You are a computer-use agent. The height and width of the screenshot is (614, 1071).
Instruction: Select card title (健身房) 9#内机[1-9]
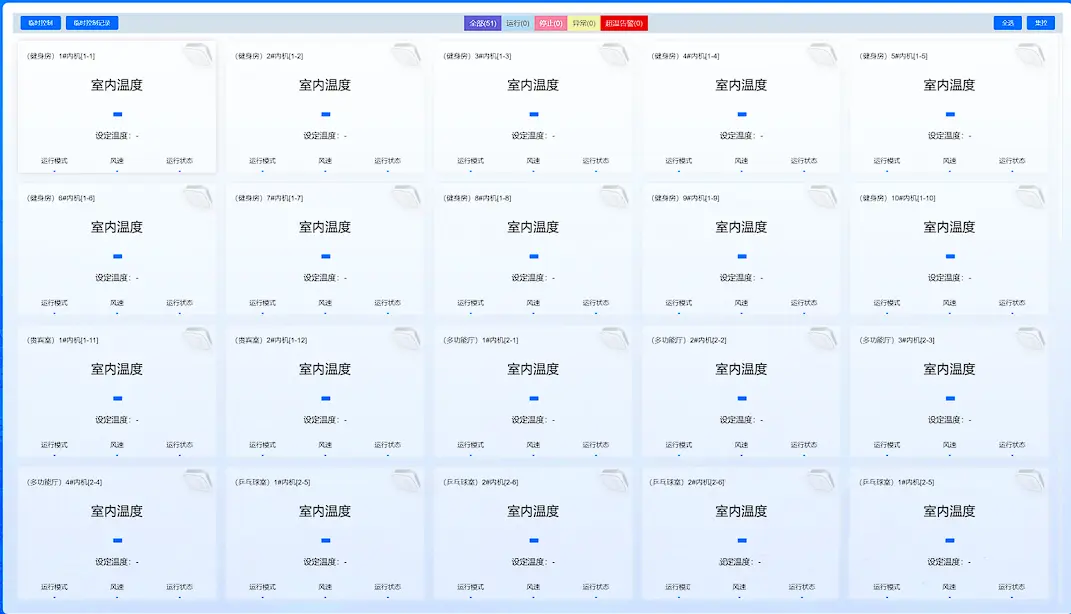click(x=685, y=198)
